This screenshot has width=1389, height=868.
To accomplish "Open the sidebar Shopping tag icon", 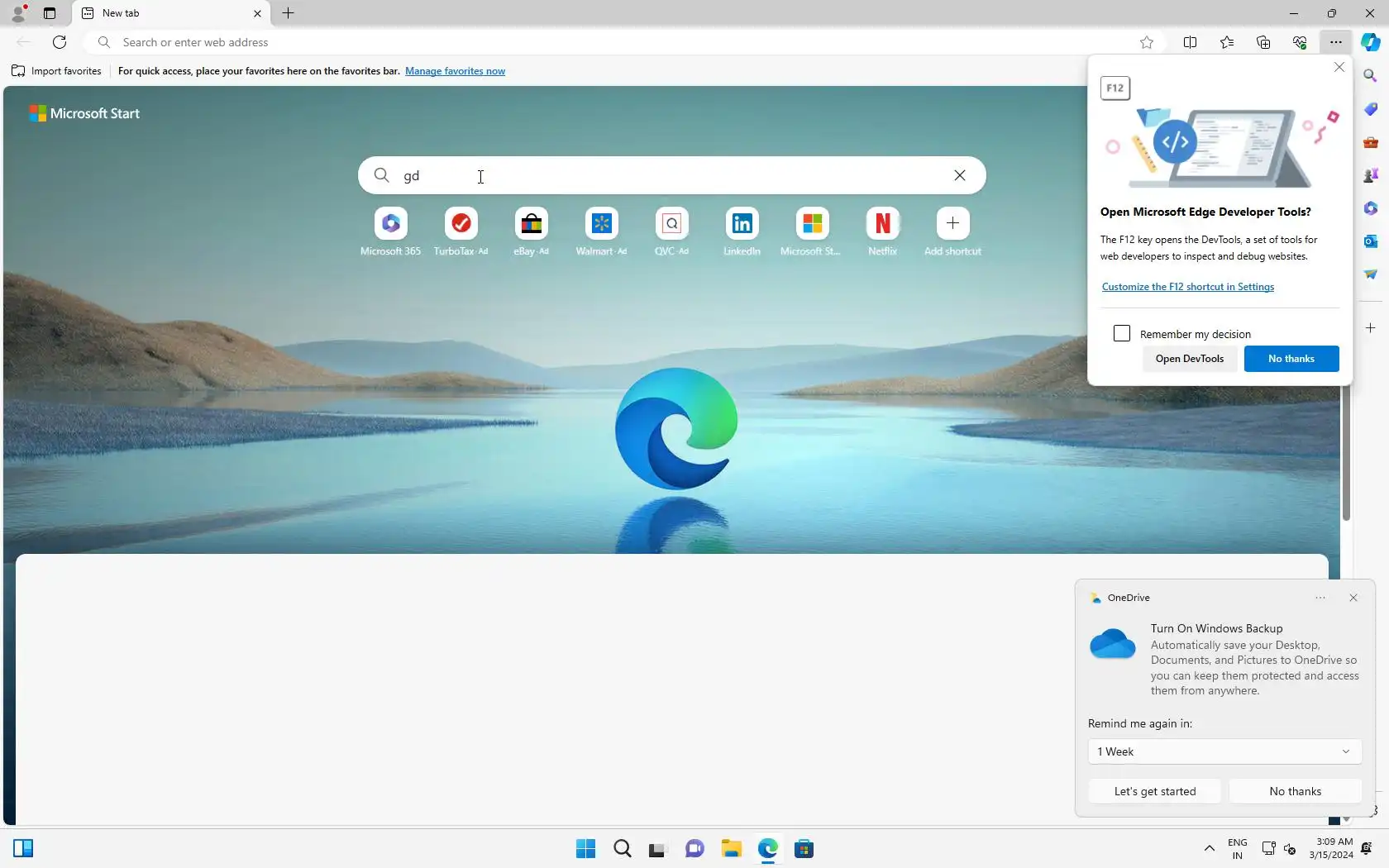I will (x=1371, y=109).
